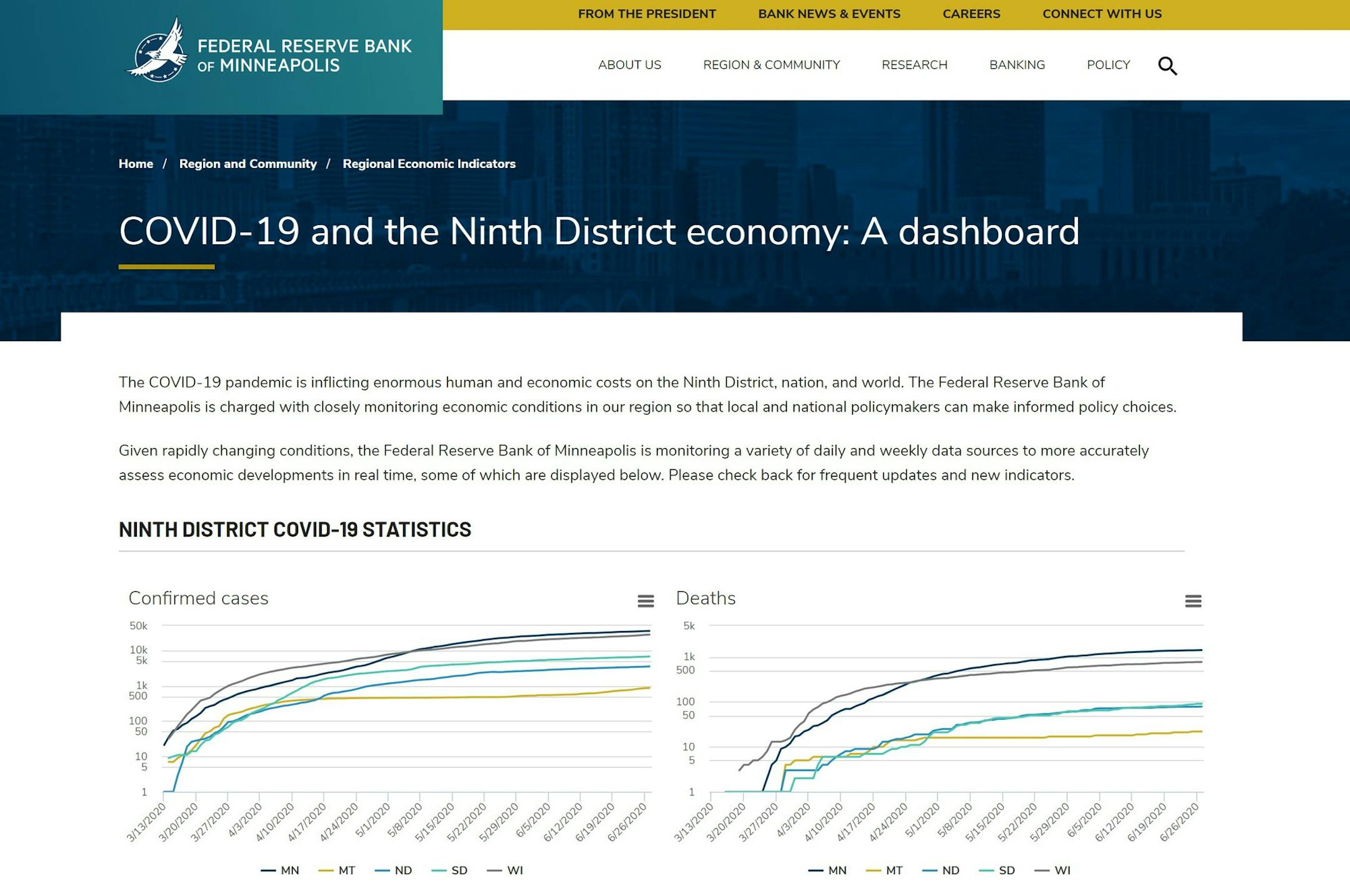Click 6/26/2020 x-axis label in Deaths chart
Viewport: 1350px width, 896px height.
[1180, 822]
